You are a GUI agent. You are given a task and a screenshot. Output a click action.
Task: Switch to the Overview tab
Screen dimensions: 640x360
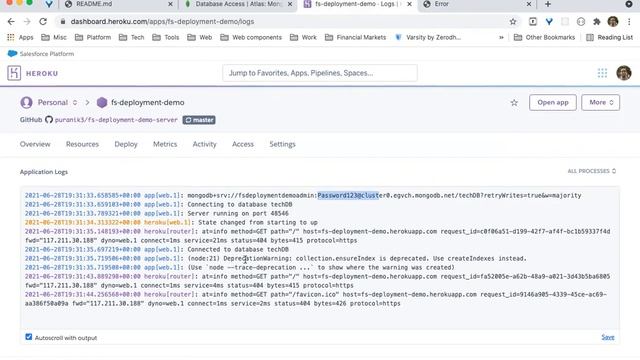[35, 144]
